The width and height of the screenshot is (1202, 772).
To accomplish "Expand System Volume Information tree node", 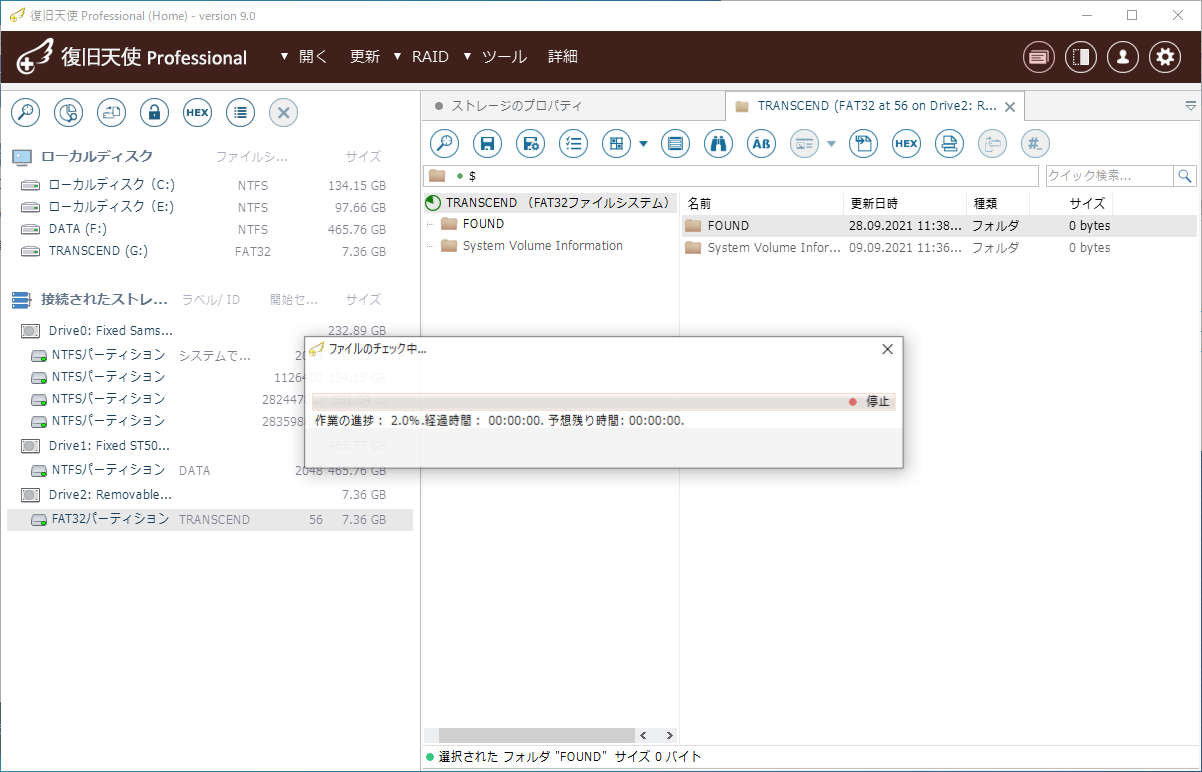I will tap(430, 246).
